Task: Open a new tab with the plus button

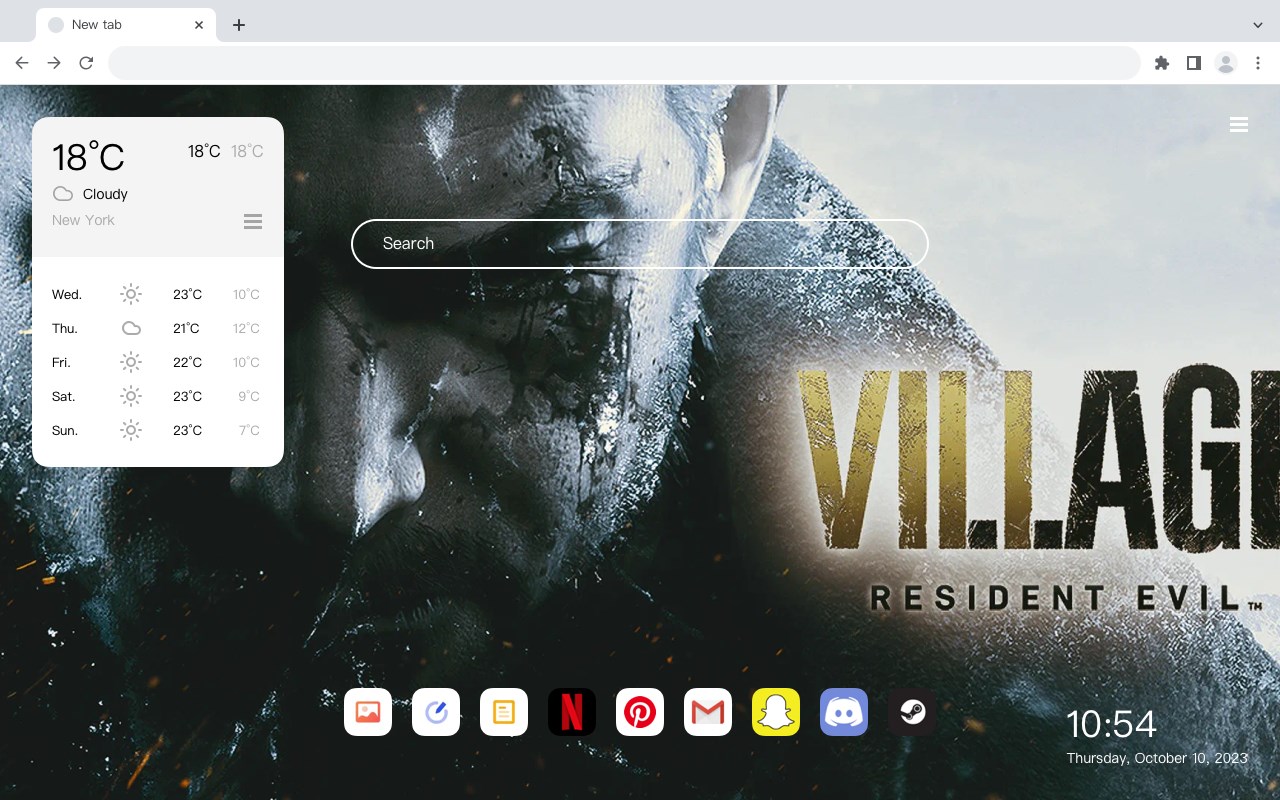Action: [238, 25]
